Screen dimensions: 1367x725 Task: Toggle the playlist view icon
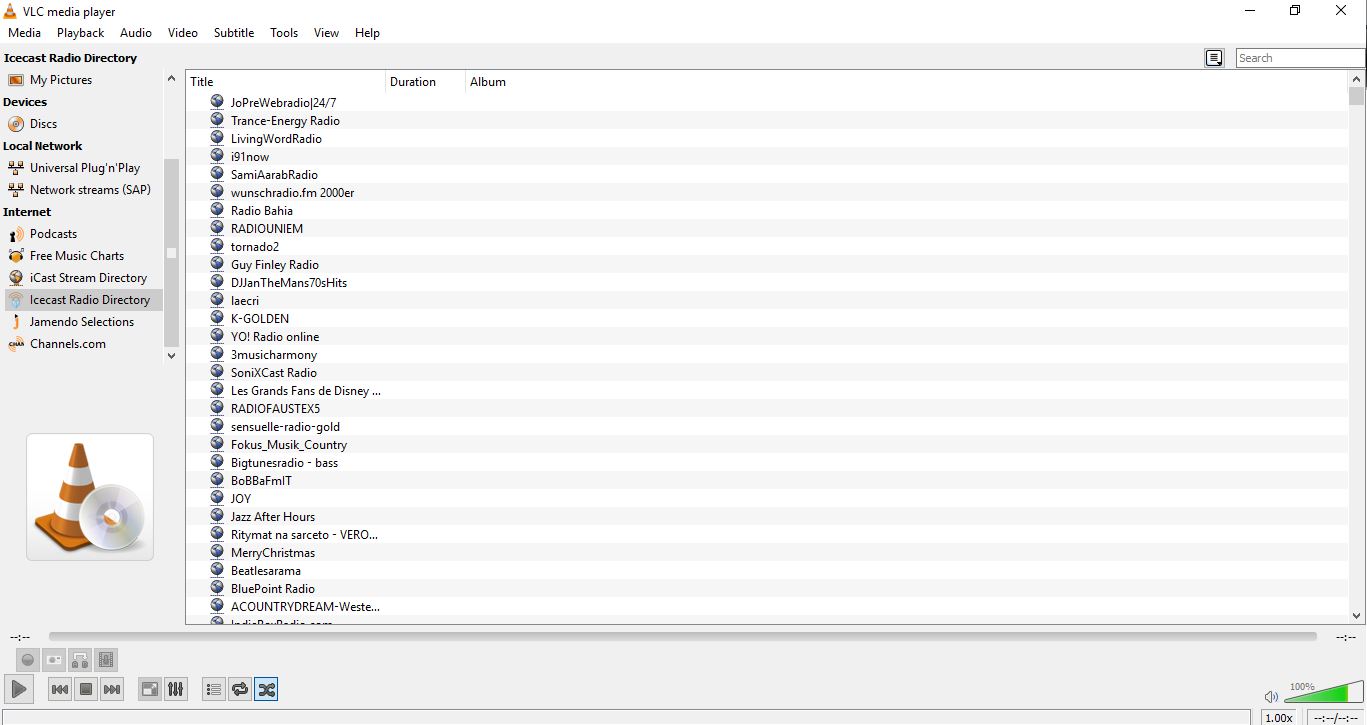pos(213,689)
